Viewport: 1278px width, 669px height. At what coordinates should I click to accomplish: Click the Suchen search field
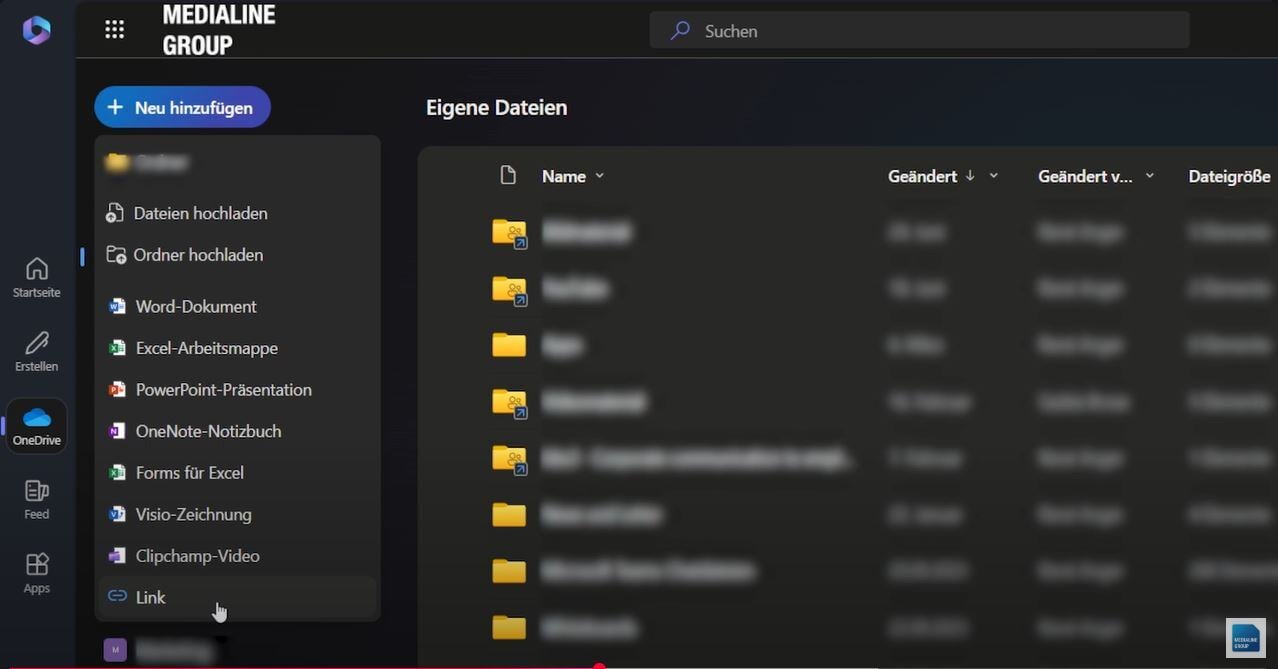[919, 31]
